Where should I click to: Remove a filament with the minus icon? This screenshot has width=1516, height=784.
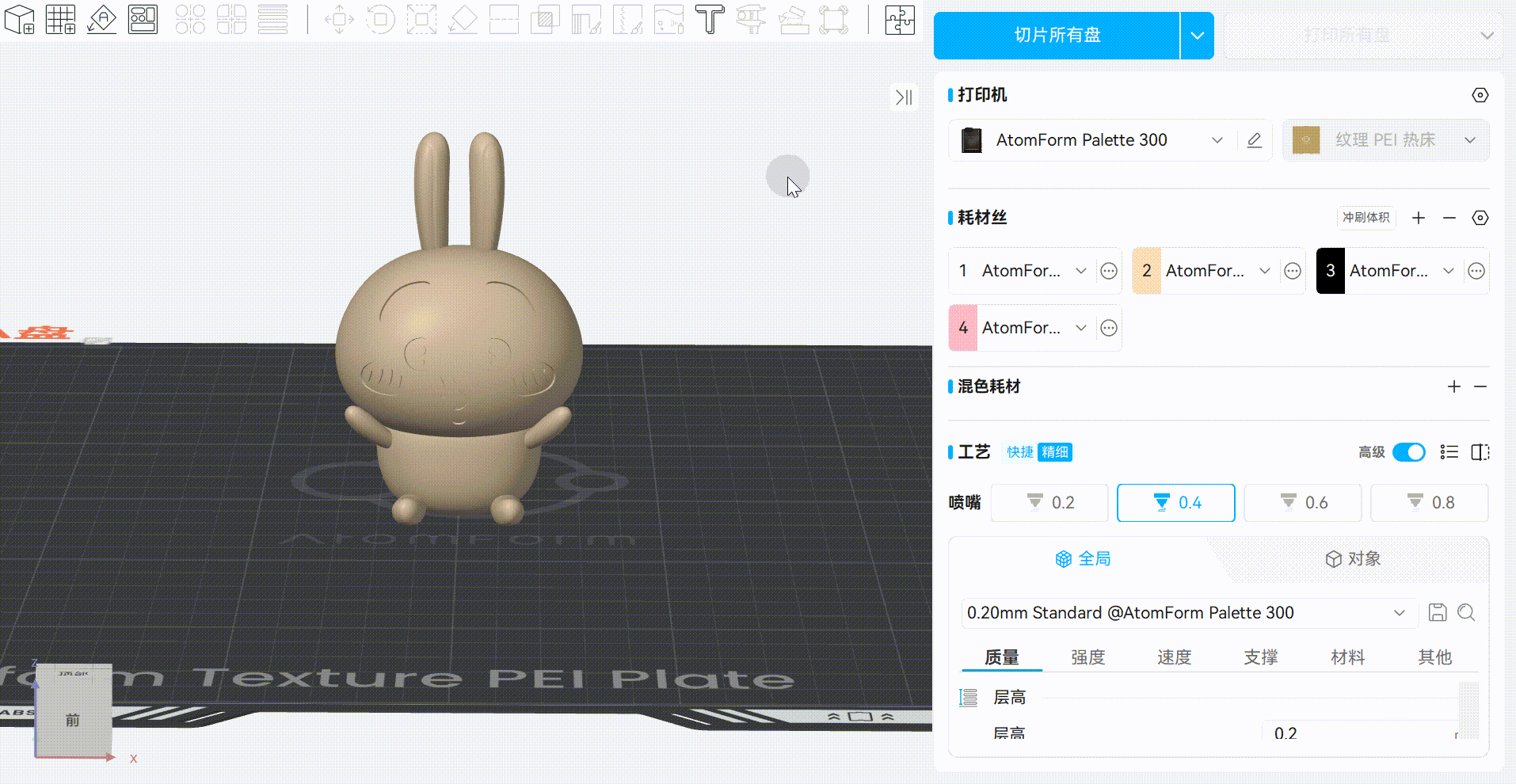click(x=1449, y=218)
